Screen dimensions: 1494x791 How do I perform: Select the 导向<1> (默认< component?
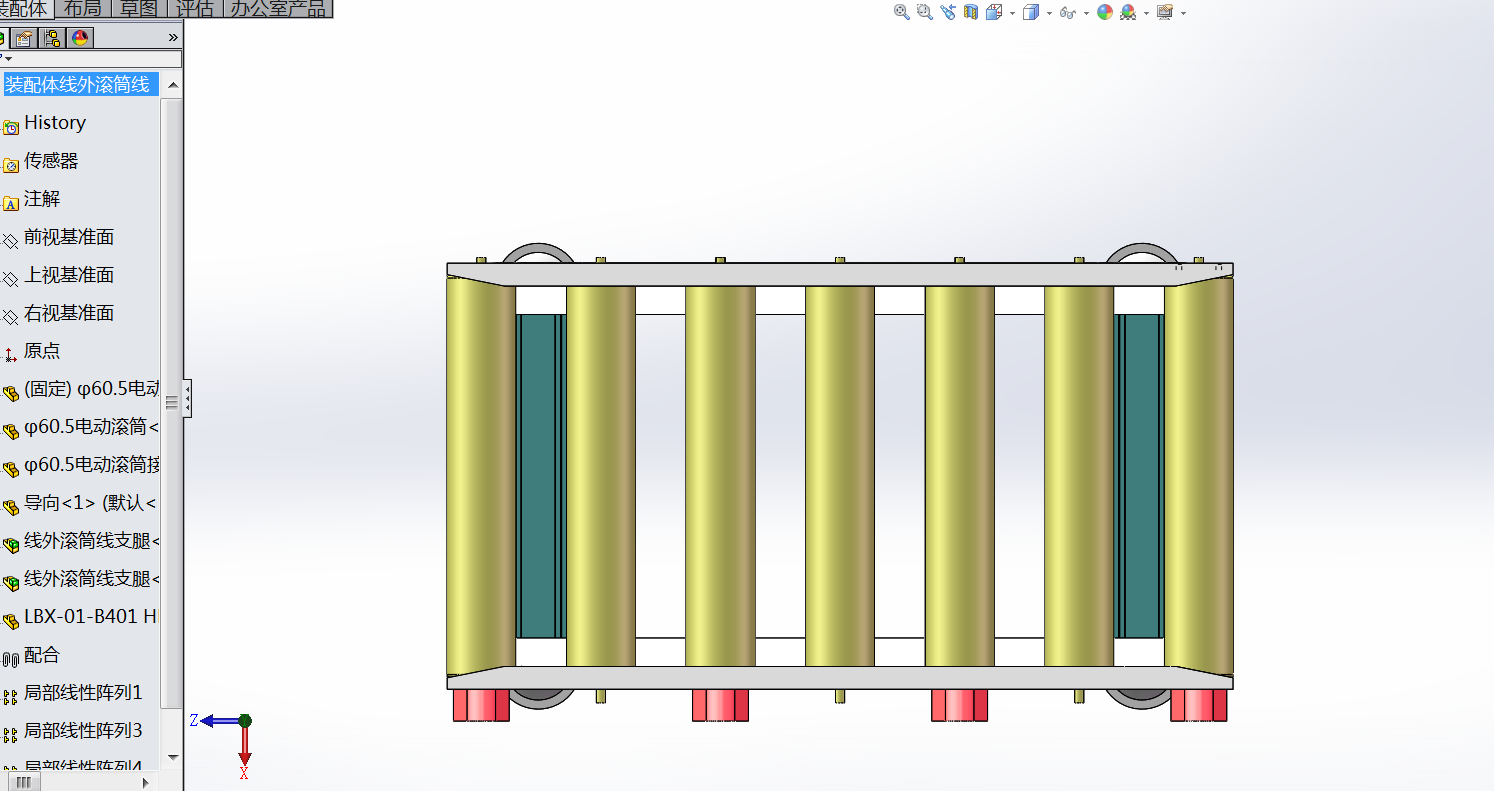(90, 503)
